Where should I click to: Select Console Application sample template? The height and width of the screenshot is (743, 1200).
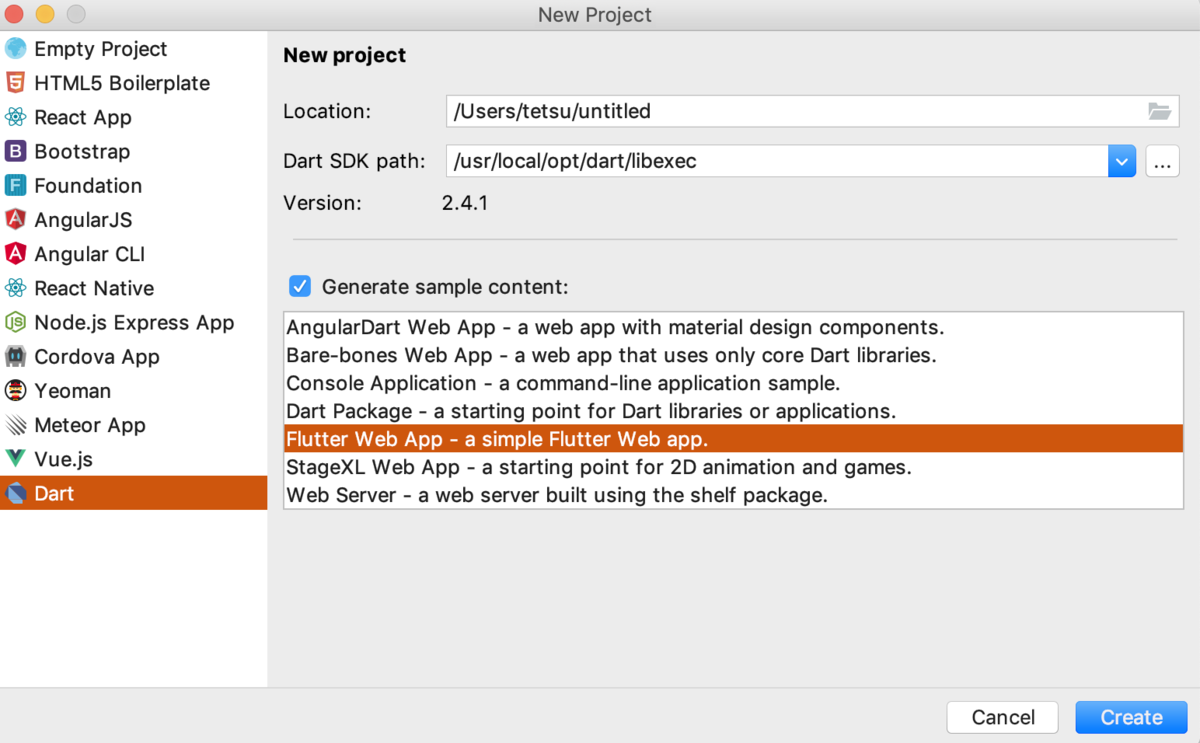pos(562,383)
